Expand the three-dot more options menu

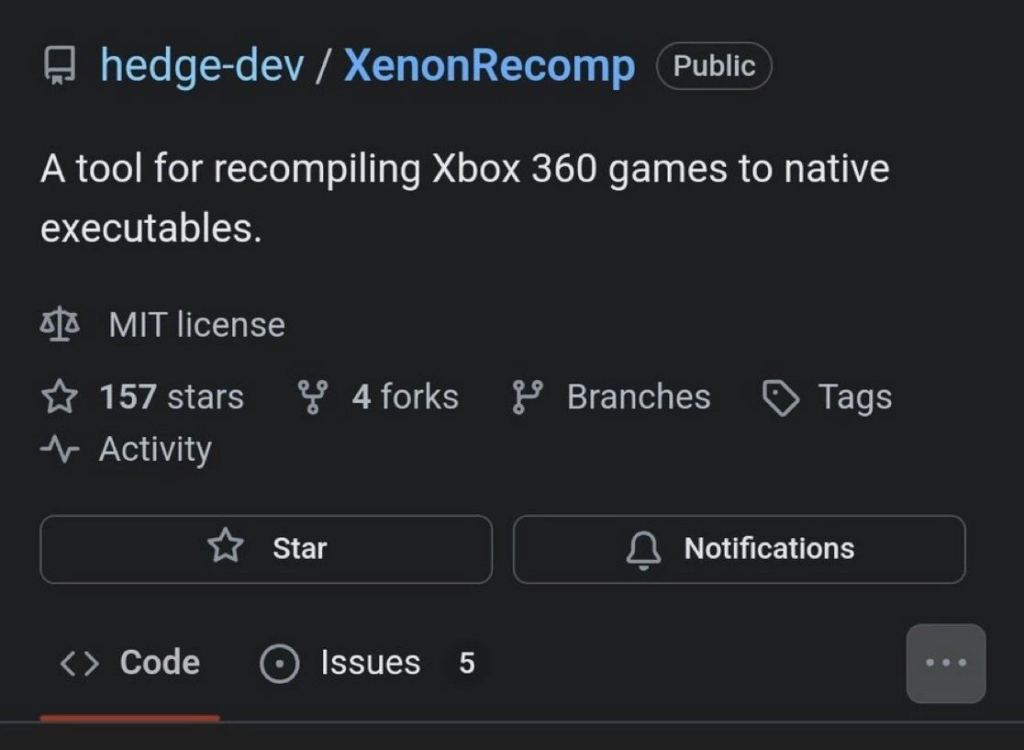(x=945, y=663)
